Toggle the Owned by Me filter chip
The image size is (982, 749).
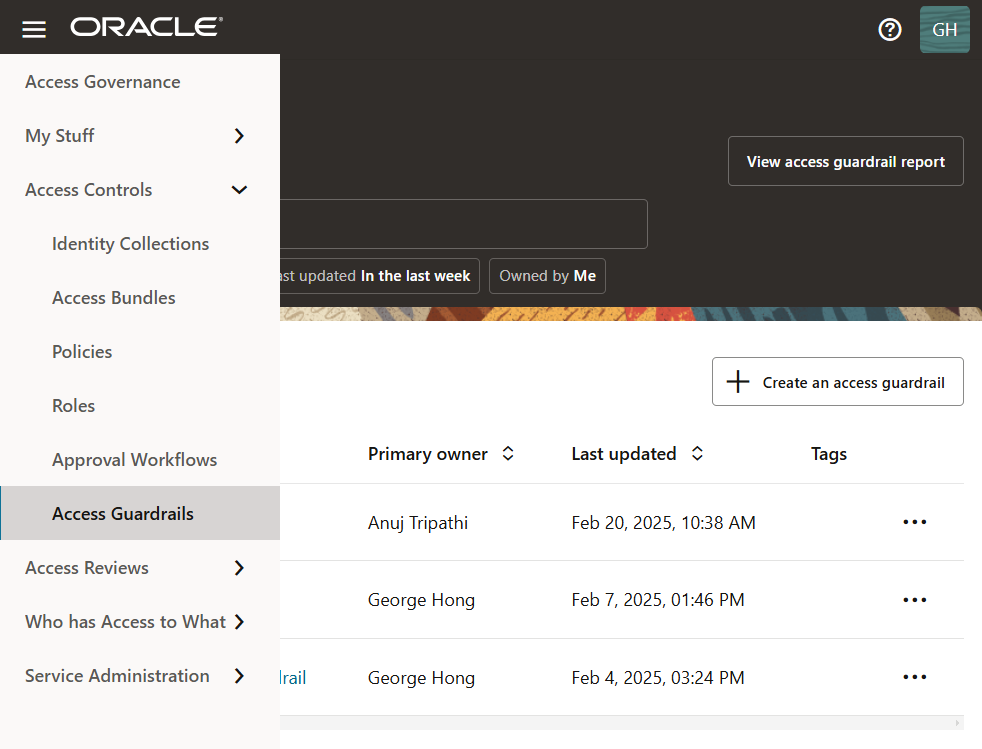[x=547, y=276]
